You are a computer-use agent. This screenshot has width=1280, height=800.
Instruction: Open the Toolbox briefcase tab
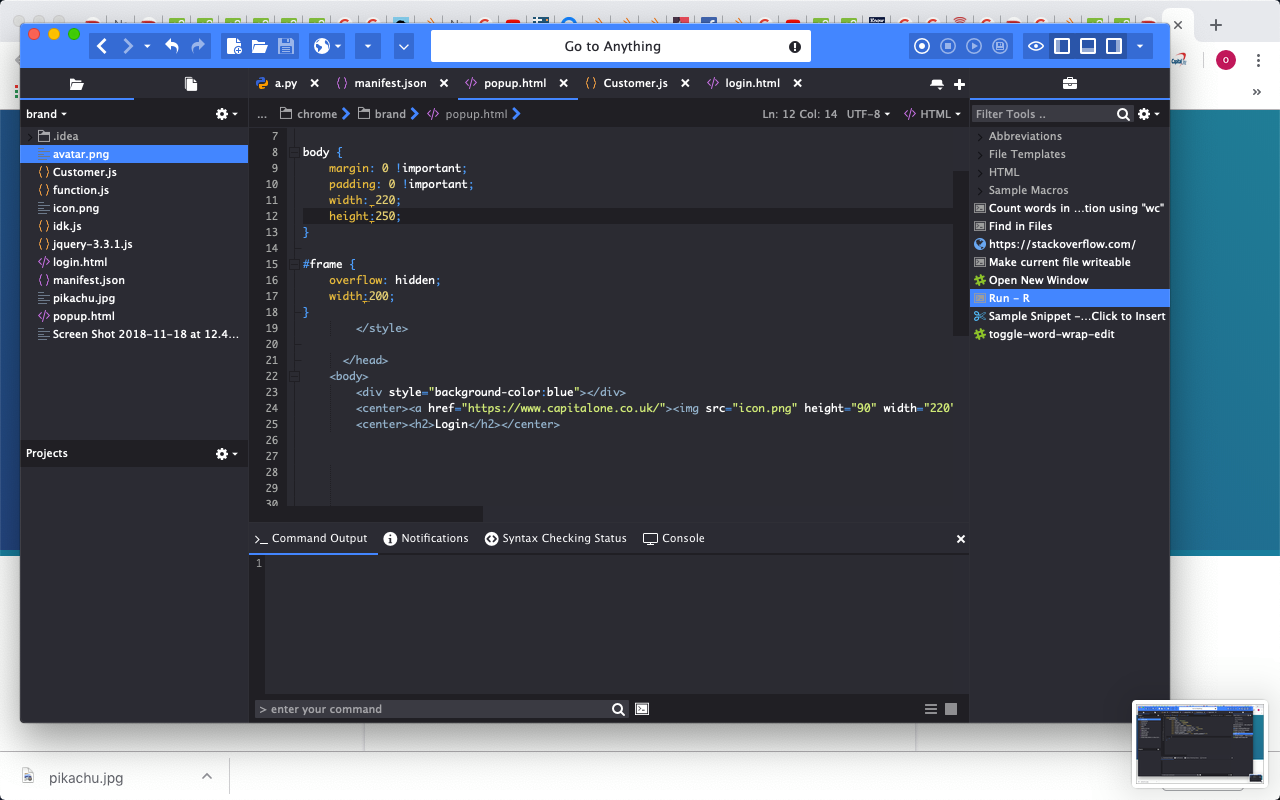pos(1069,84)
